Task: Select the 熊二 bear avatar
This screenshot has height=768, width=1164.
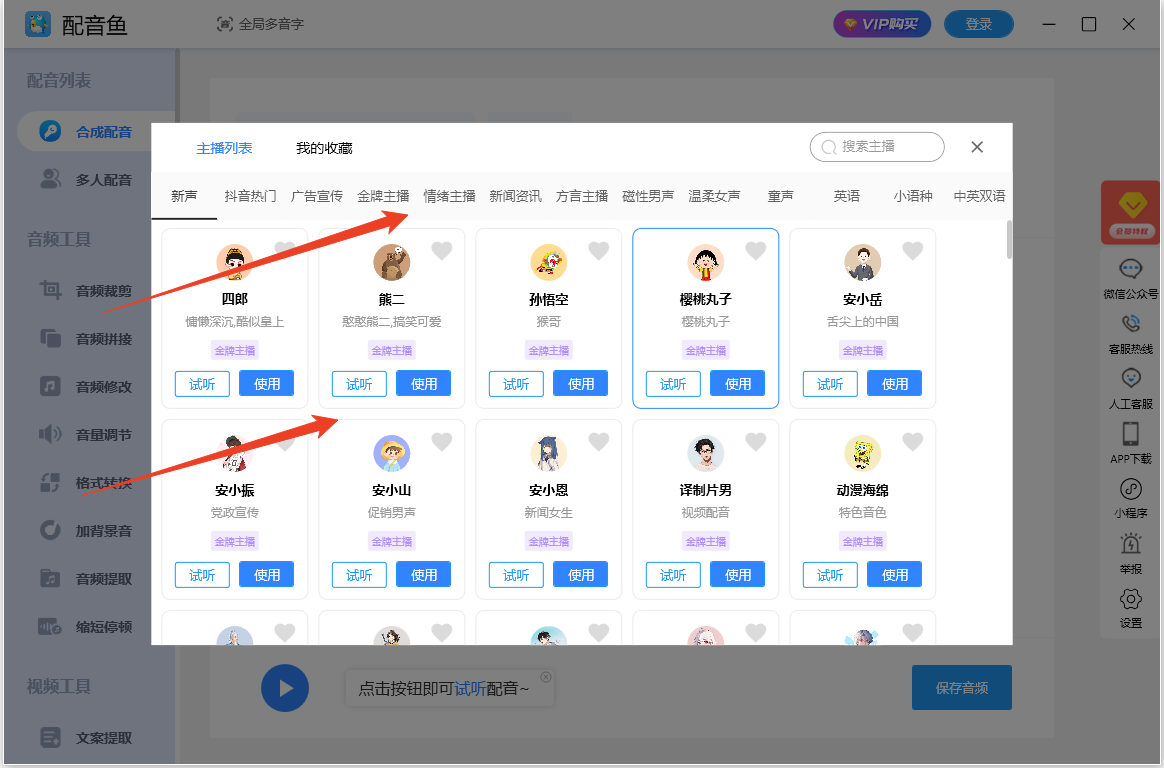Action: click(x=392, y=263)
